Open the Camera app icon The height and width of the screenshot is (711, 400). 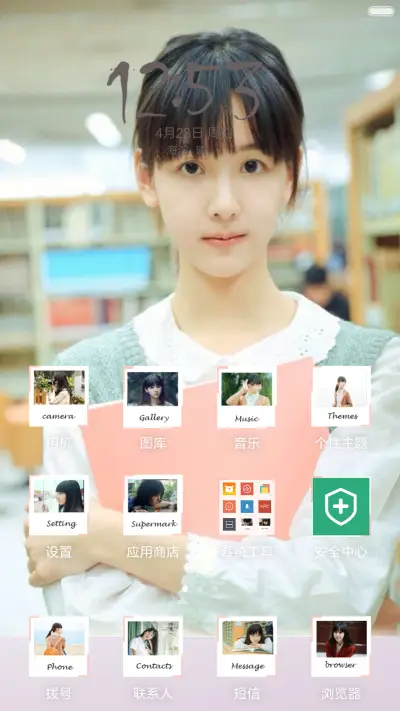[x=59, y=396]
